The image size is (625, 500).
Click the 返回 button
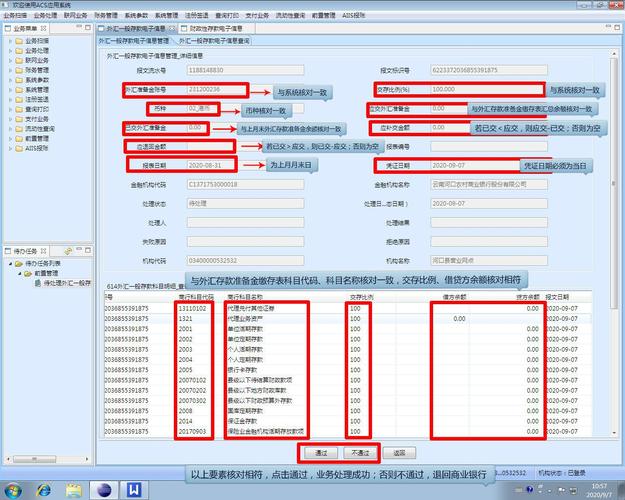pos(399,453)
